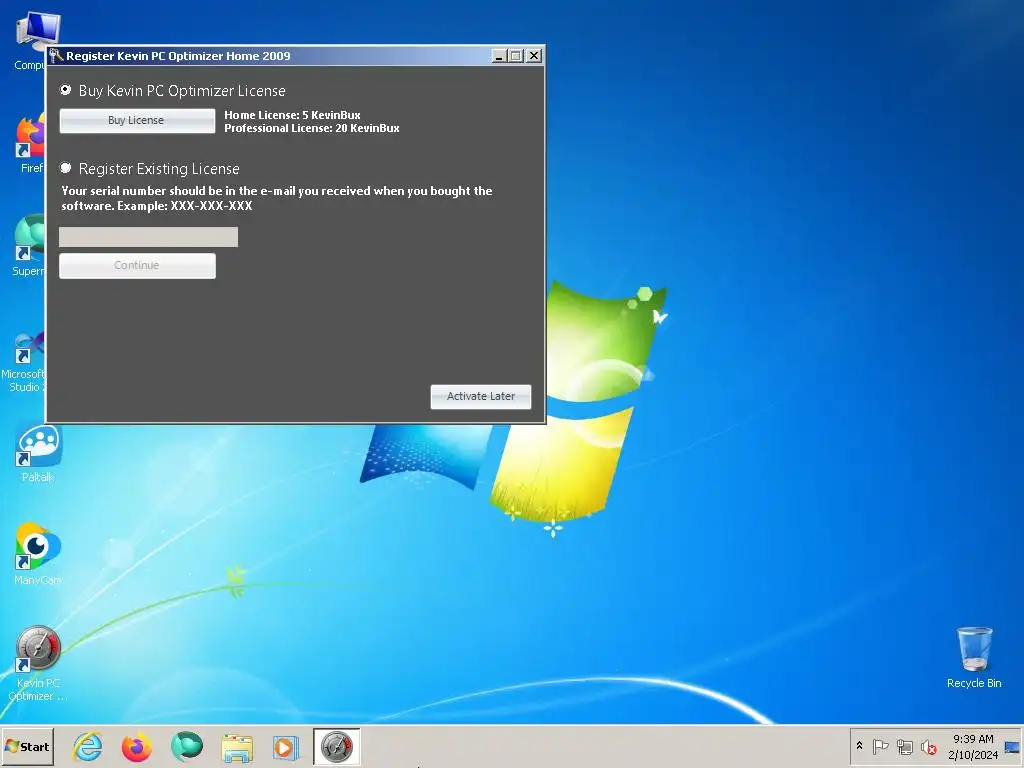Launch Internet Explorer from the taskbar

88,746
